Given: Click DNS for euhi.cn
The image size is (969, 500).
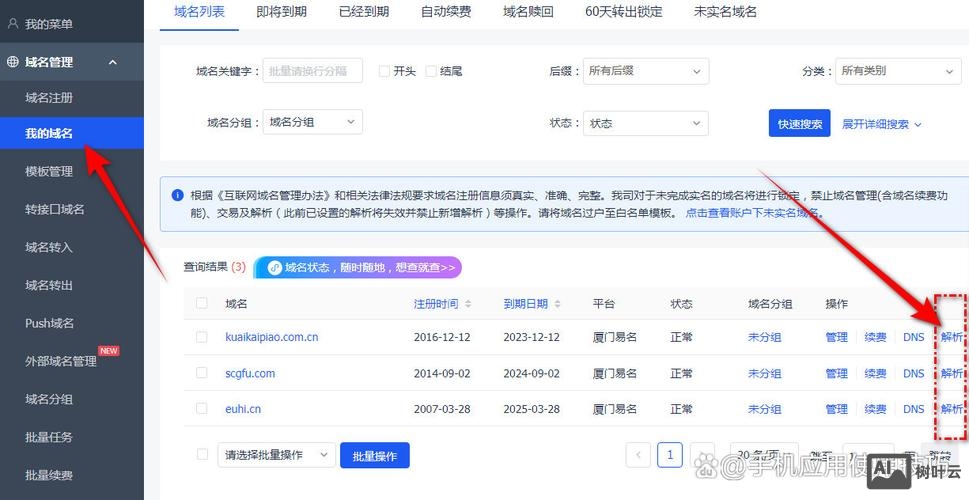Looking at the screenshot, I should [x=913, y=409].
